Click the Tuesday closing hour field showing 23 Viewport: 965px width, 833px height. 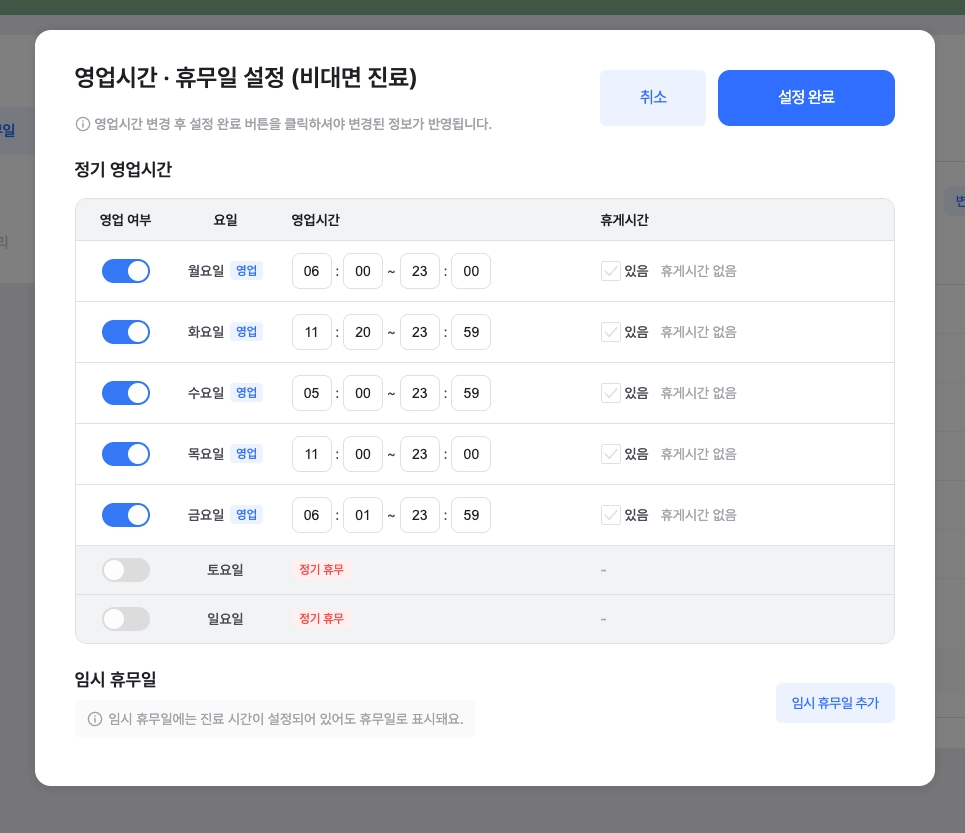pyautogui.click(x=420, y=332)
